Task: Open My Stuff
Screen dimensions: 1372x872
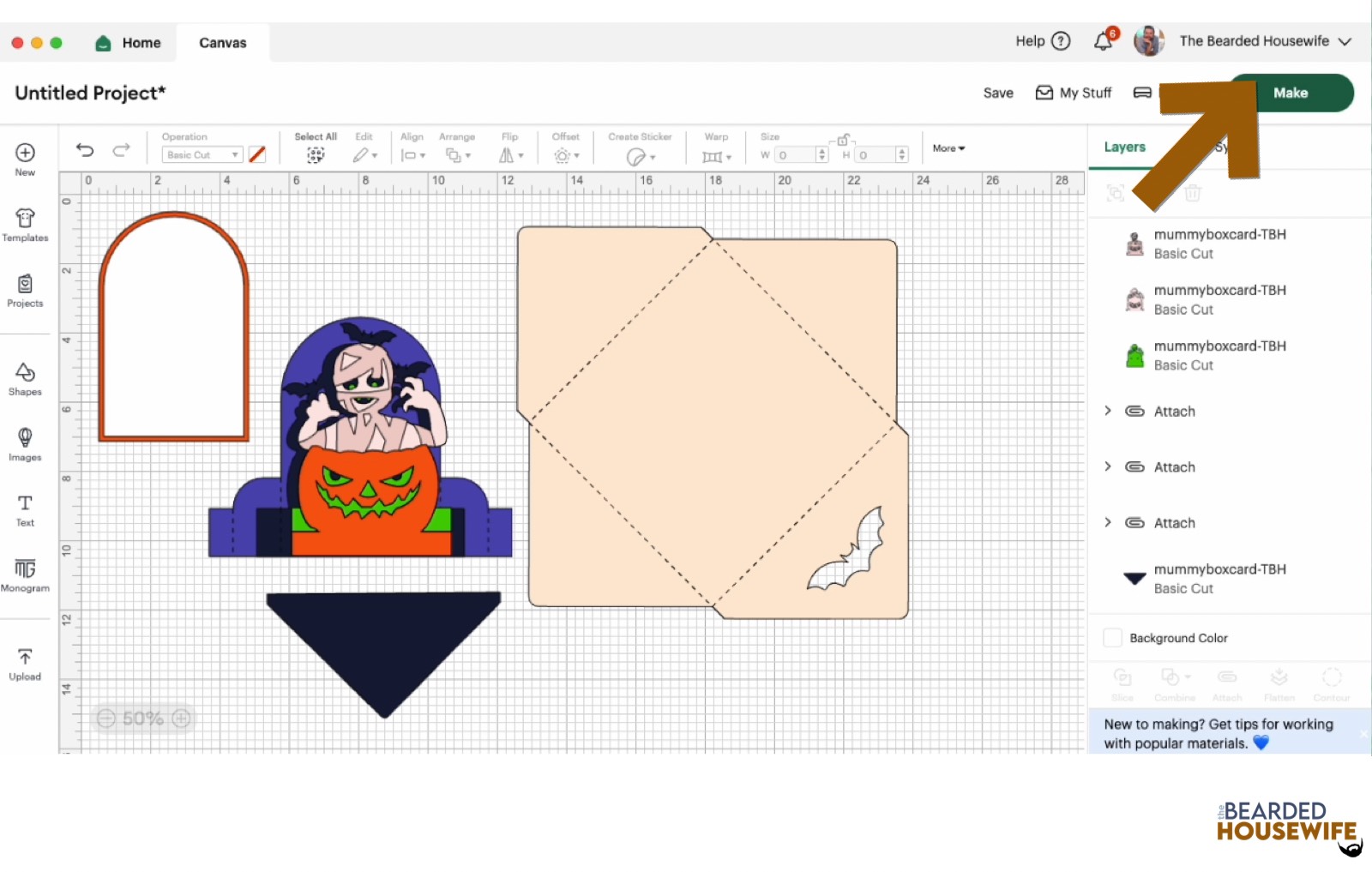Action: click(x=1074, y=93)
